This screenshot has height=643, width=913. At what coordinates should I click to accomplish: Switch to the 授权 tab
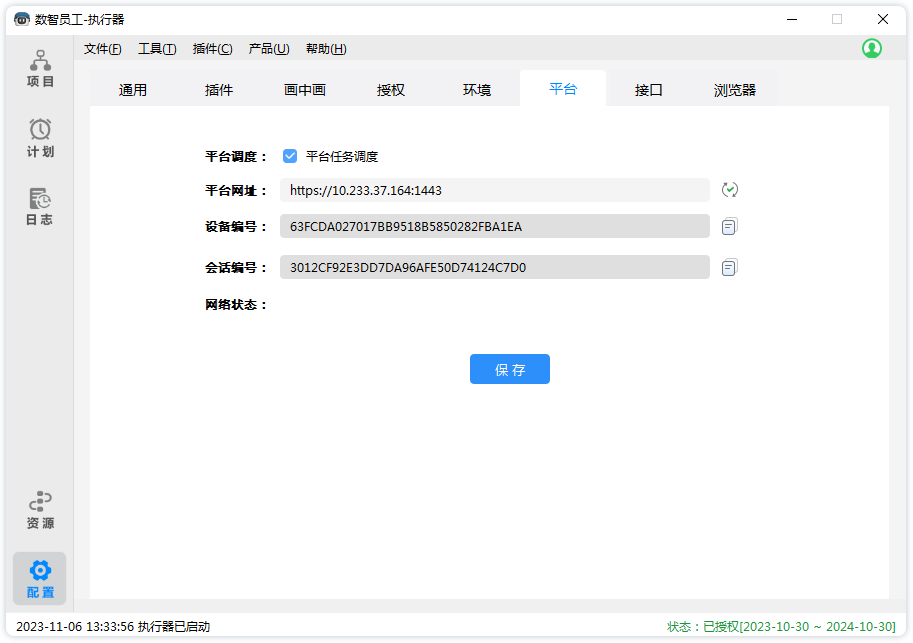pyautogui.click(x=391, y=90)
